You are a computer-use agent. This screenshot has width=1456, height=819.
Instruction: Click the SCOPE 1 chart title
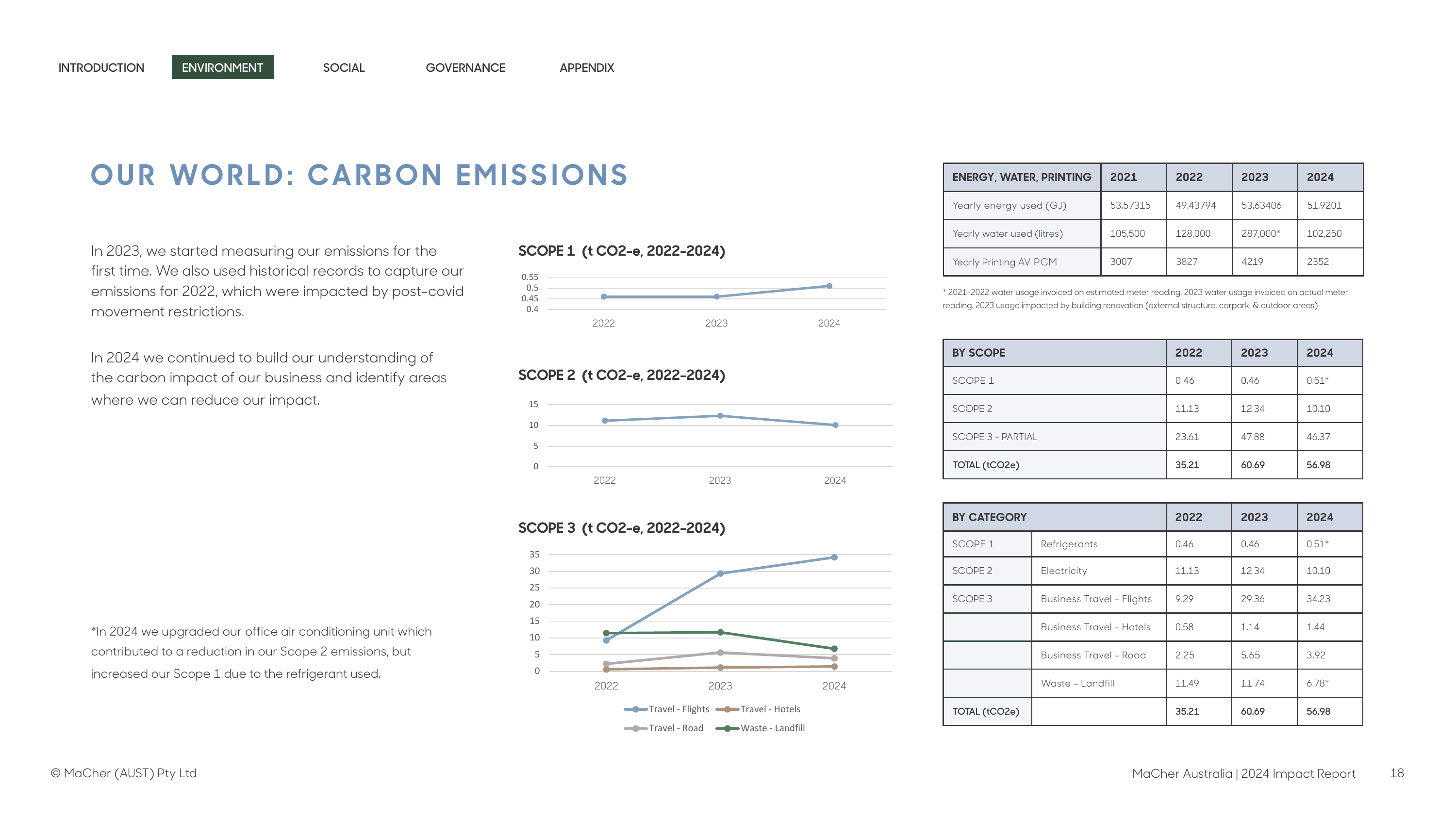622,251
